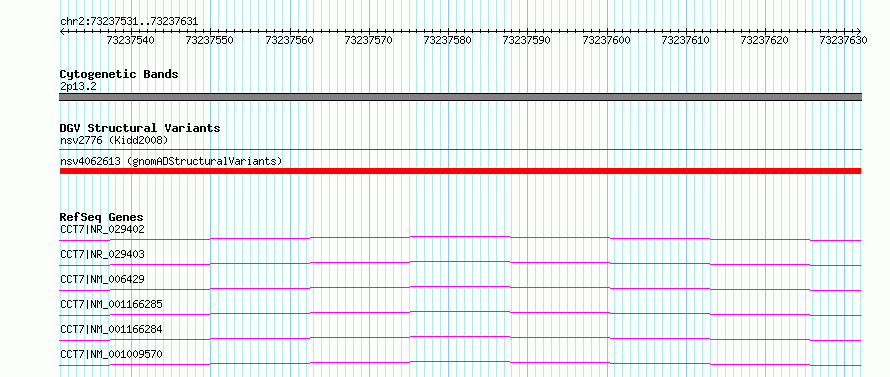Select the gray 2p13.2 cytogenetic band bar
The image size is (890, 377).
pyautogui.click(x=460, y=97)
